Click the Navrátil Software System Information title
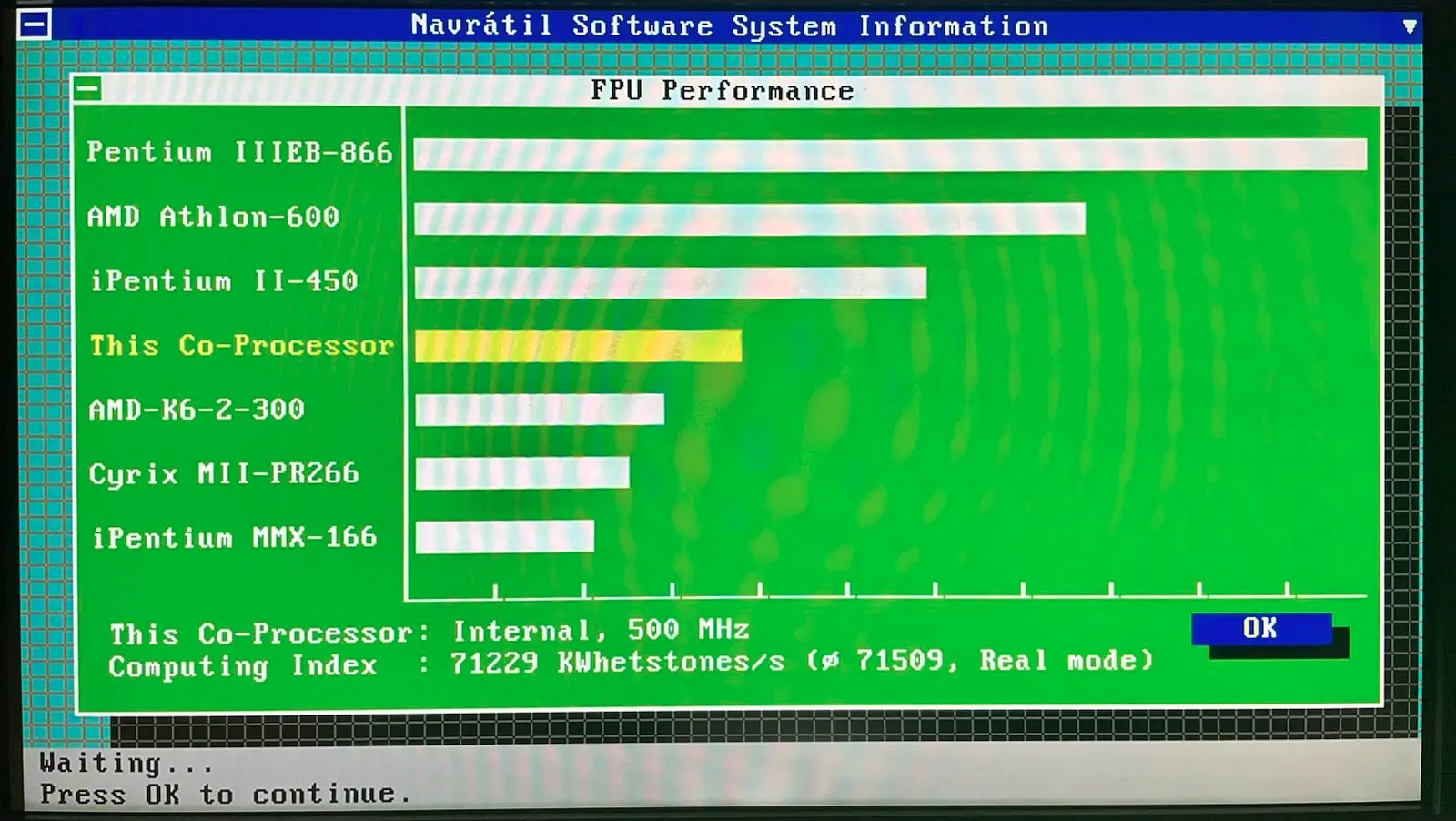The height and width of the screenshot is (821, 1456). point(730,25)
